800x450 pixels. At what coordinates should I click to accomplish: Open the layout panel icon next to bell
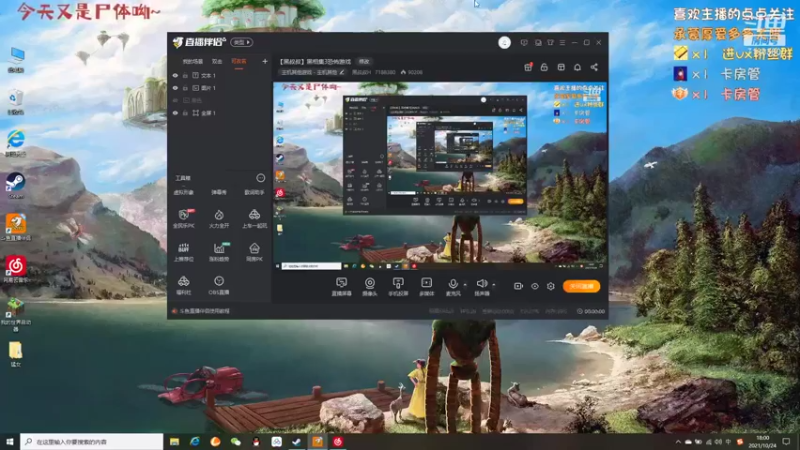[x=561, y=67]
